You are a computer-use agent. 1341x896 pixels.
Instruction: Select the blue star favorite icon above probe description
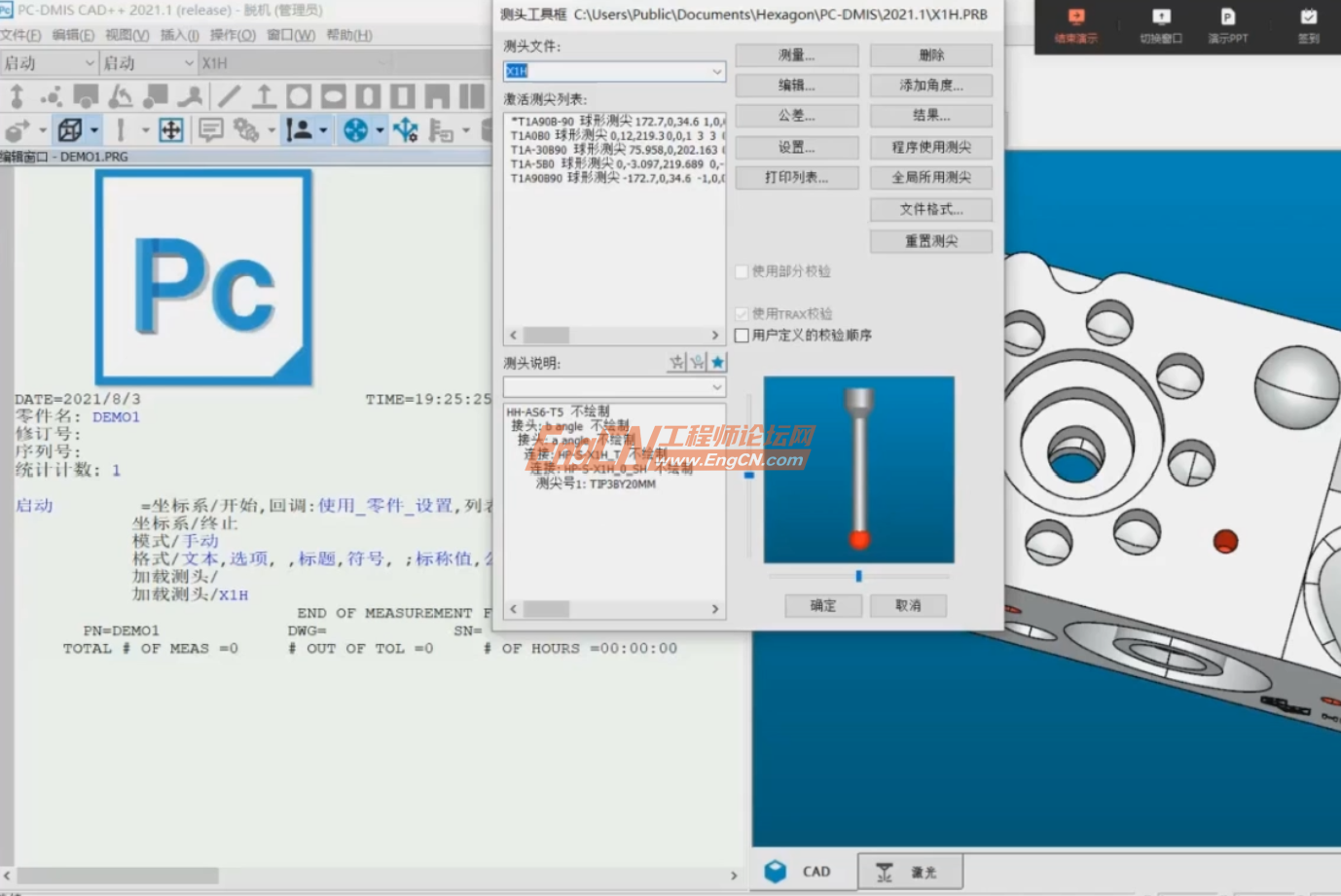717,362
